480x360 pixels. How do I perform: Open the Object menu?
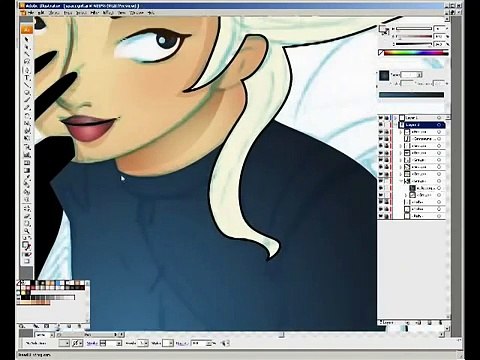click(x=54, y=13)
